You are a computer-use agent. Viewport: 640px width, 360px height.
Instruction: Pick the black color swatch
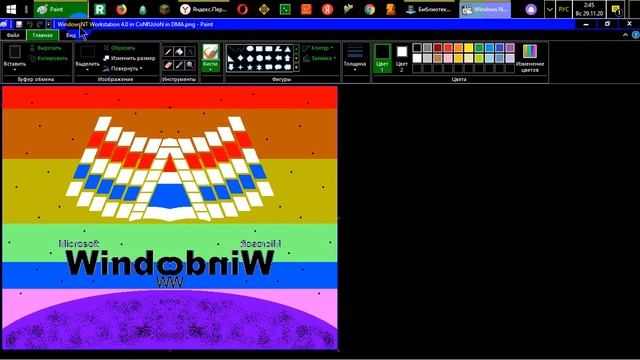(x=417, y=48)
